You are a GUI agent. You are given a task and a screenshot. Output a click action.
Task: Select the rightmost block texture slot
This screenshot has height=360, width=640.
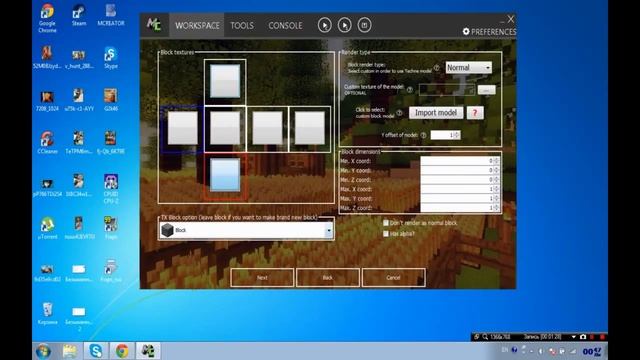coord(310,129)
